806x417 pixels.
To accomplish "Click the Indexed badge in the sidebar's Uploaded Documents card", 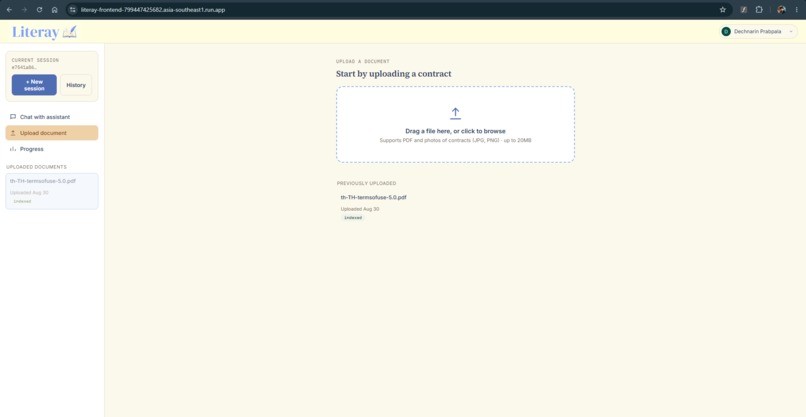I will [x=22, y=202].
